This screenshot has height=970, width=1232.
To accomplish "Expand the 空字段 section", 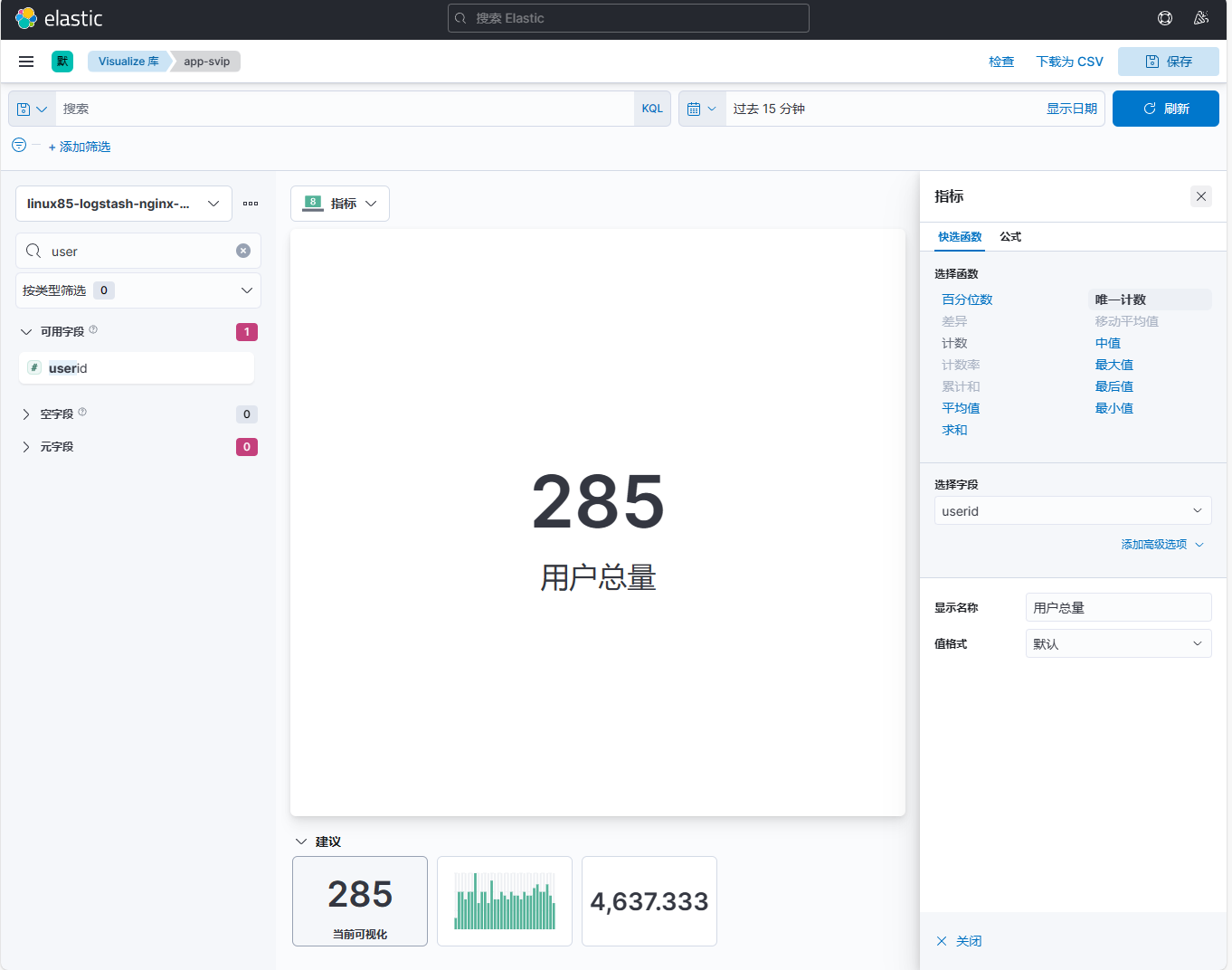I will [x=26, y=414].
